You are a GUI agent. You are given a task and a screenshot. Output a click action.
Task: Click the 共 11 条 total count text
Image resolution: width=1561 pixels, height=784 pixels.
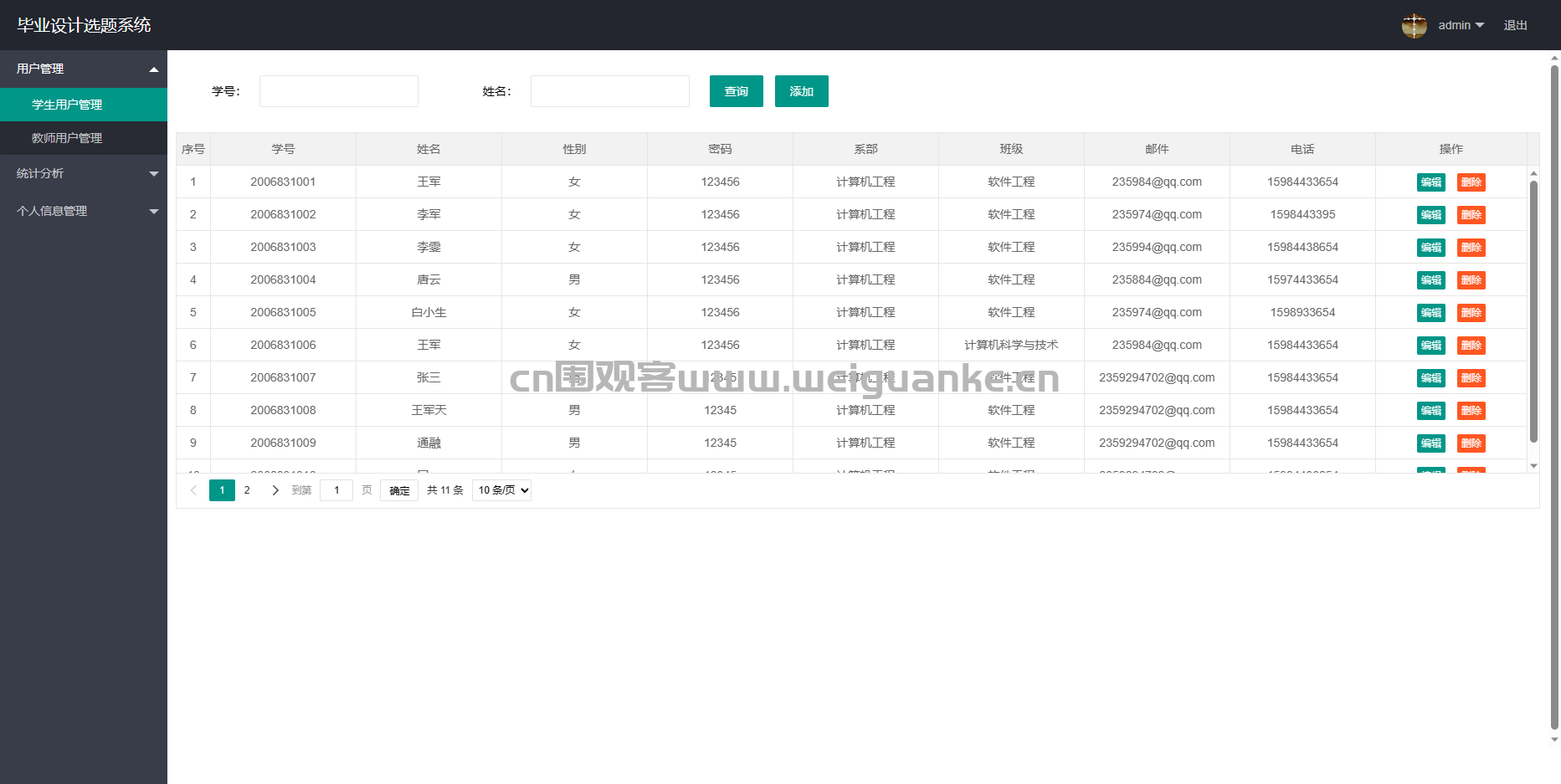click(445, 490)
